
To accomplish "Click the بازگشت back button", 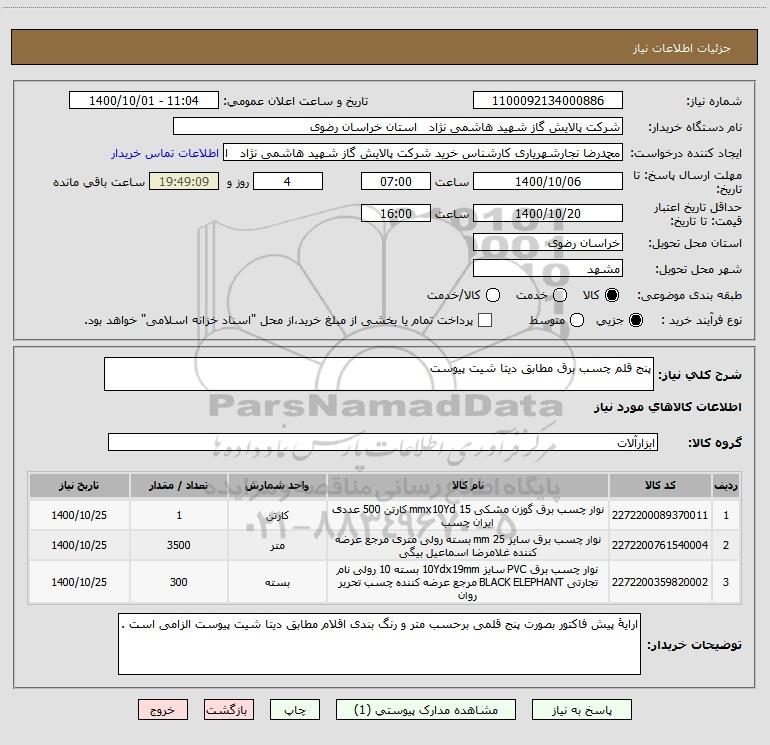I will click(x=229, y=710).
